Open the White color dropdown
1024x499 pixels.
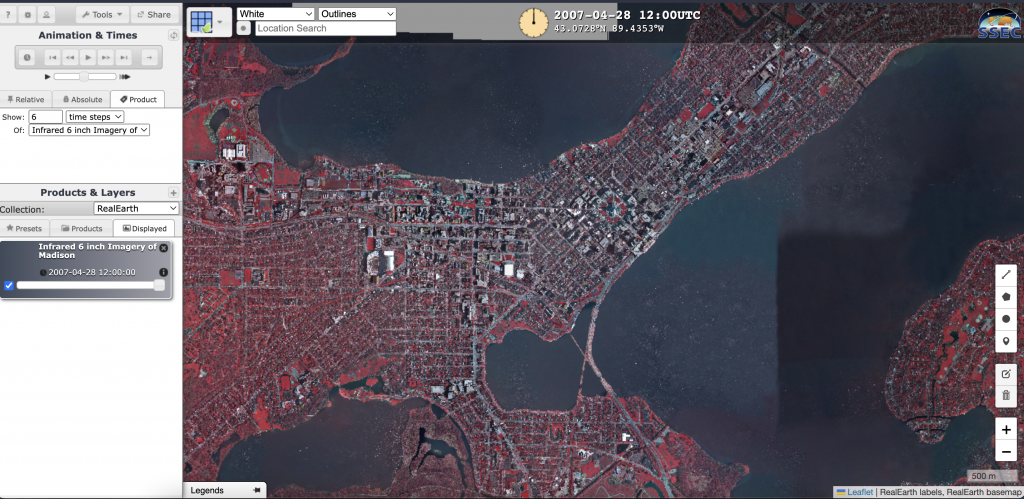coord(276,14)
